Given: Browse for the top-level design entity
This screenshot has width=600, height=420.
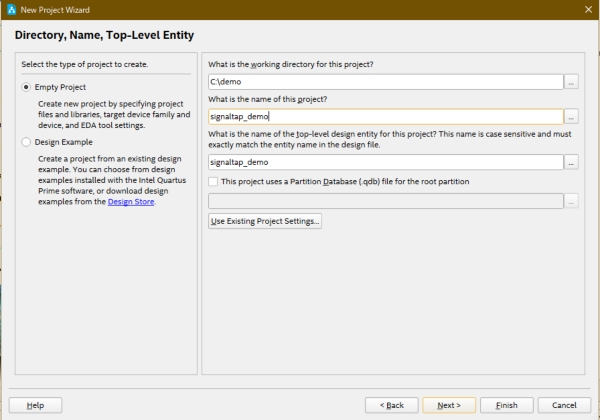Looking at the screenshot, I should 571,161.
